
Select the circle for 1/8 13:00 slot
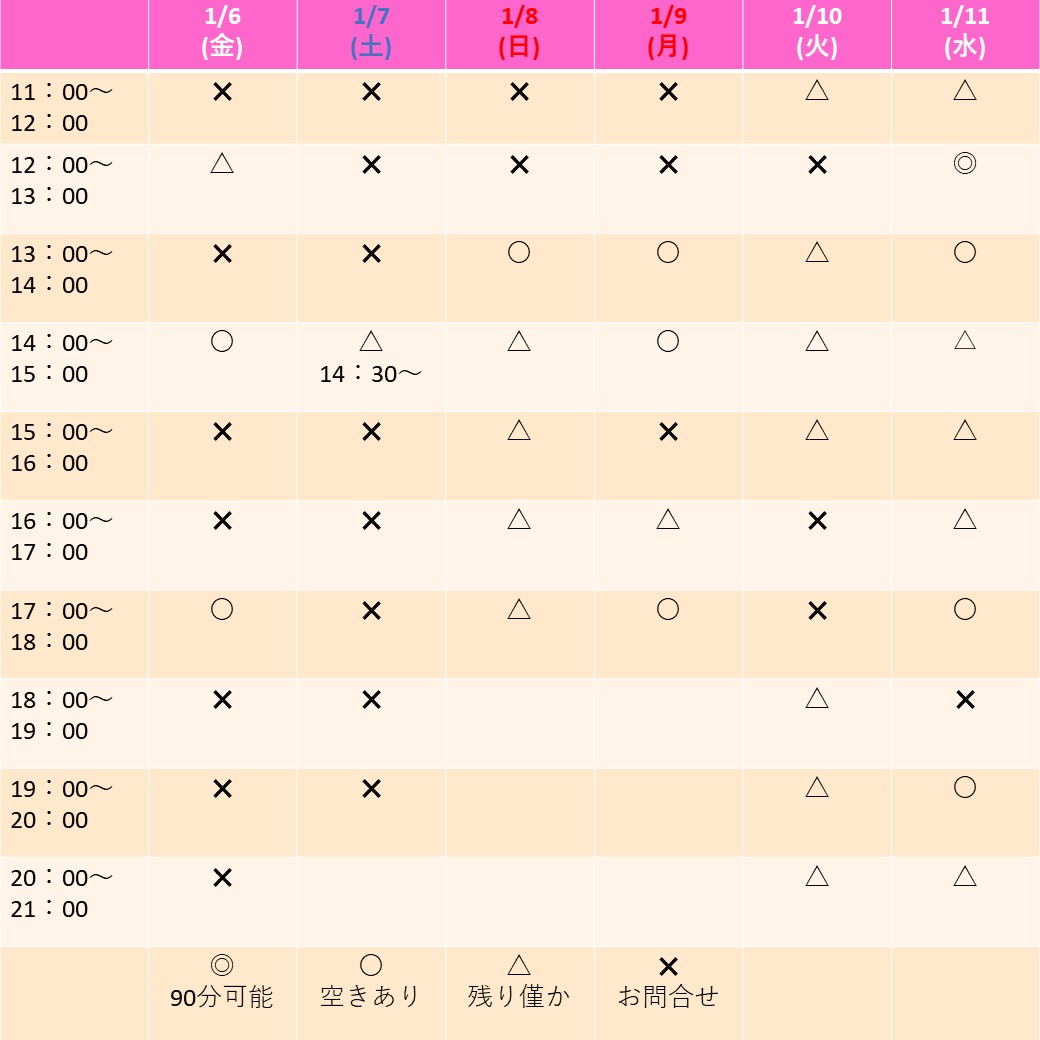coord(519,252)
